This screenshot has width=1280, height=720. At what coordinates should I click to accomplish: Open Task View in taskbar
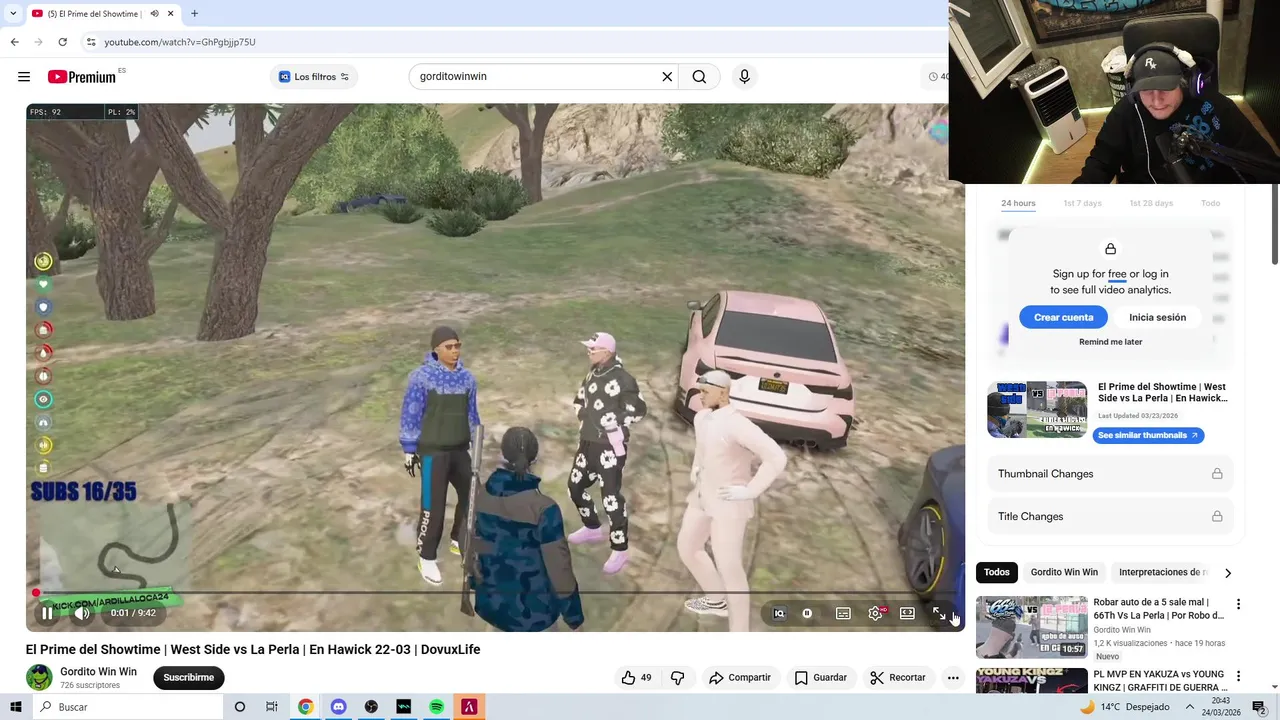tap(272, 707)
